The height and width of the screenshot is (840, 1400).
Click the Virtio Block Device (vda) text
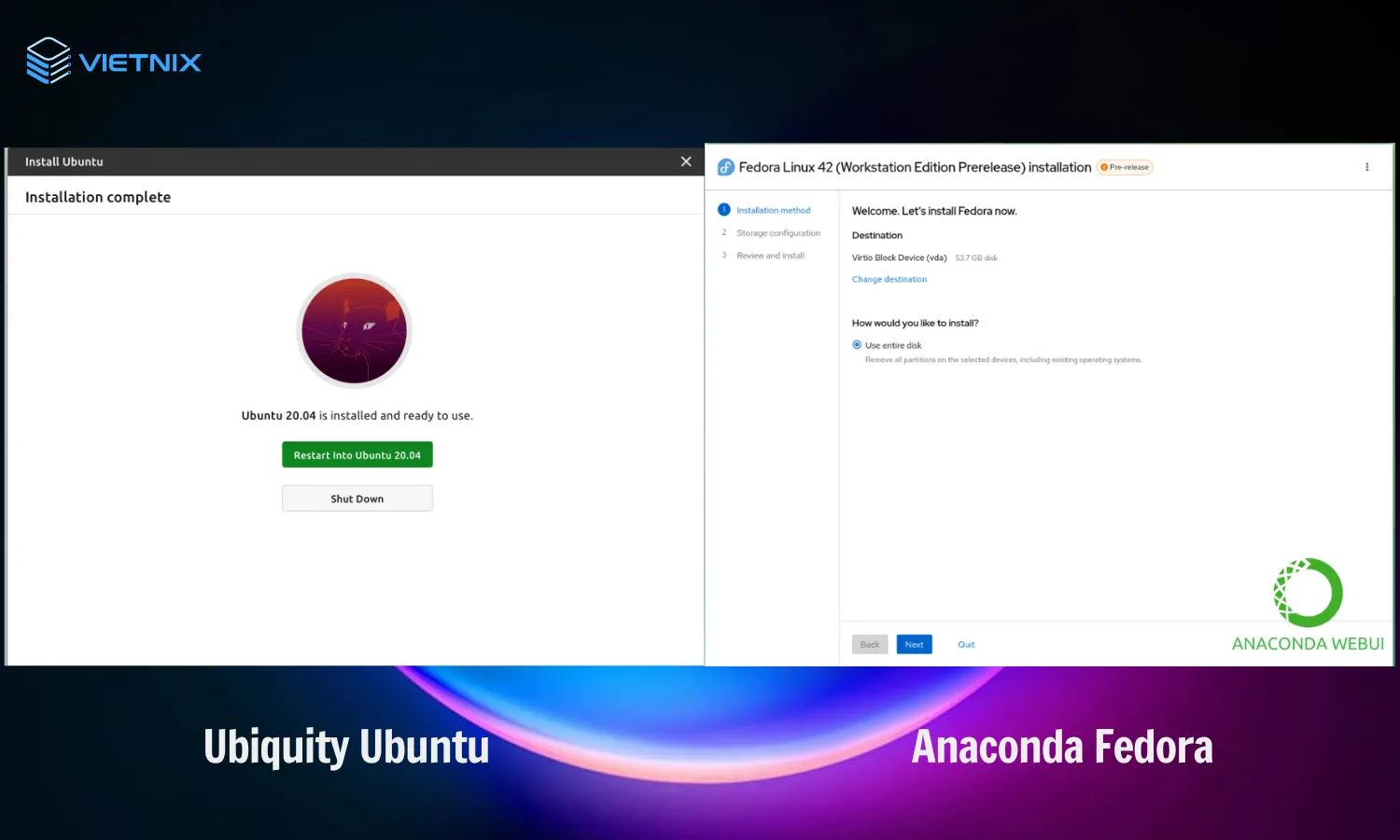pos(899,258)
